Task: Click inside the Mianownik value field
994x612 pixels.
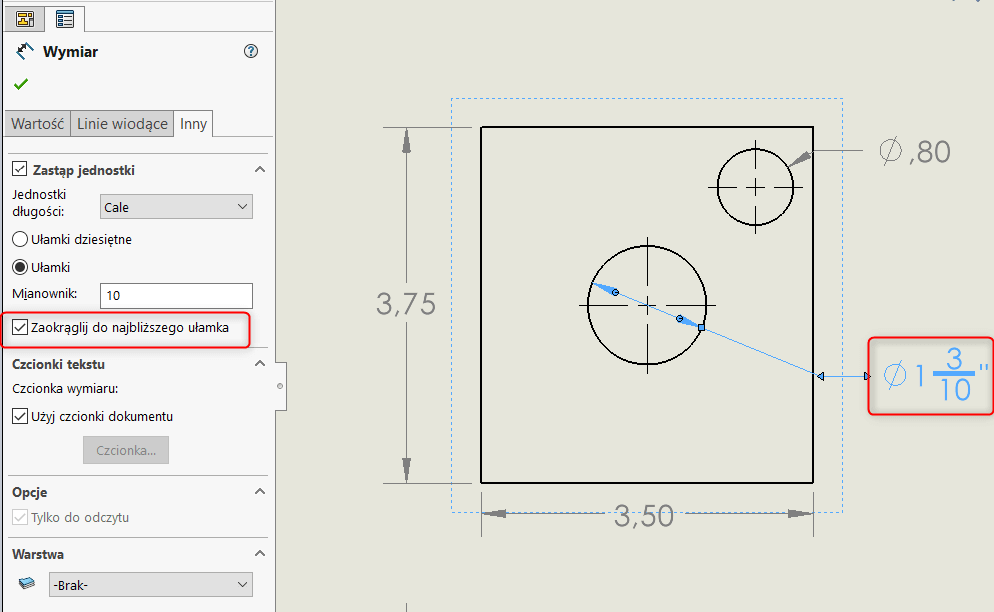Action: click(x=176, y=296)
